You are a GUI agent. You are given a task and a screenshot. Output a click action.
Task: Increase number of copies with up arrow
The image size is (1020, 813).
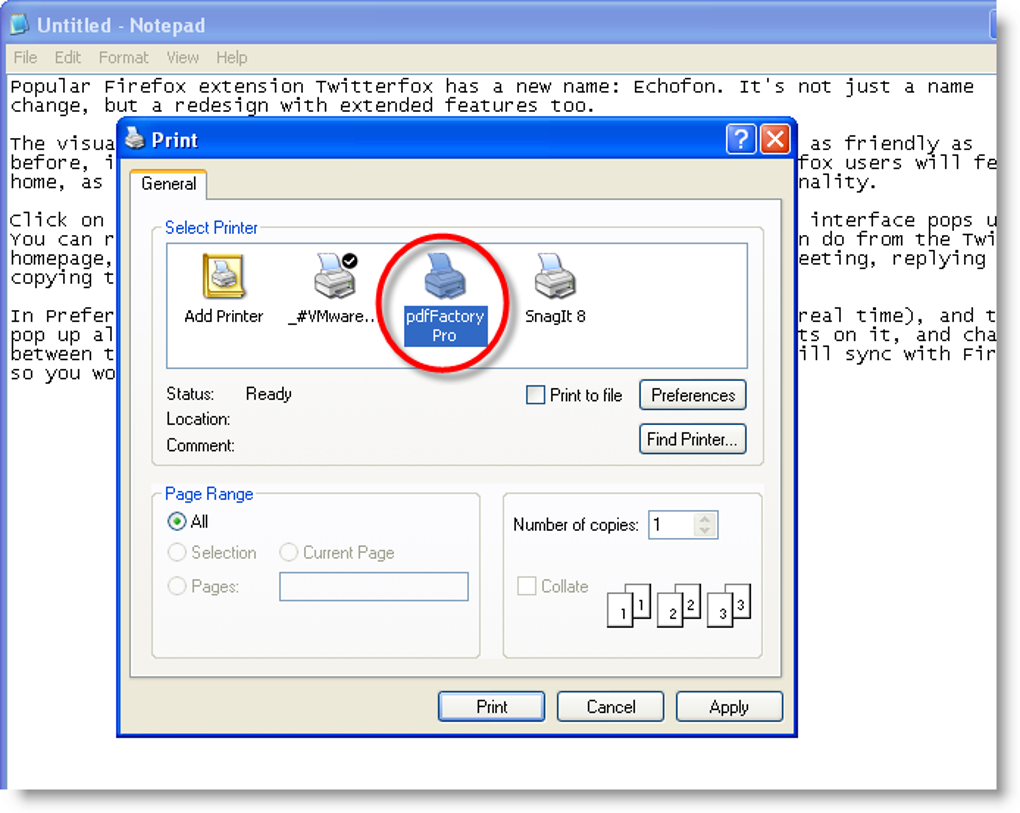tap(705, 518)
